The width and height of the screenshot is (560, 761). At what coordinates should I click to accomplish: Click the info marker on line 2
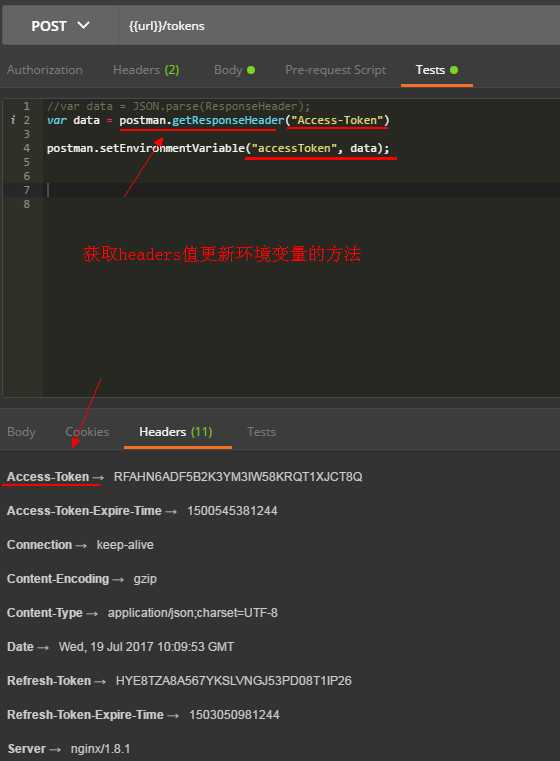(13, 120)
